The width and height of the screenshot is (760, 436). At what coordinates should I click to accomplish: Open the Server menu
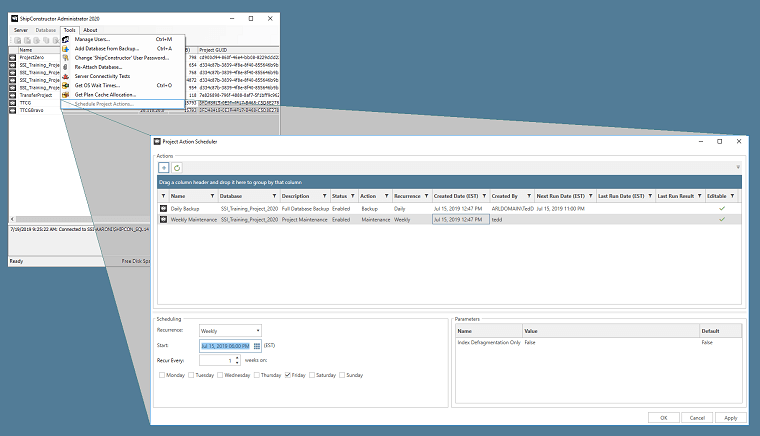tap(20, 30)
